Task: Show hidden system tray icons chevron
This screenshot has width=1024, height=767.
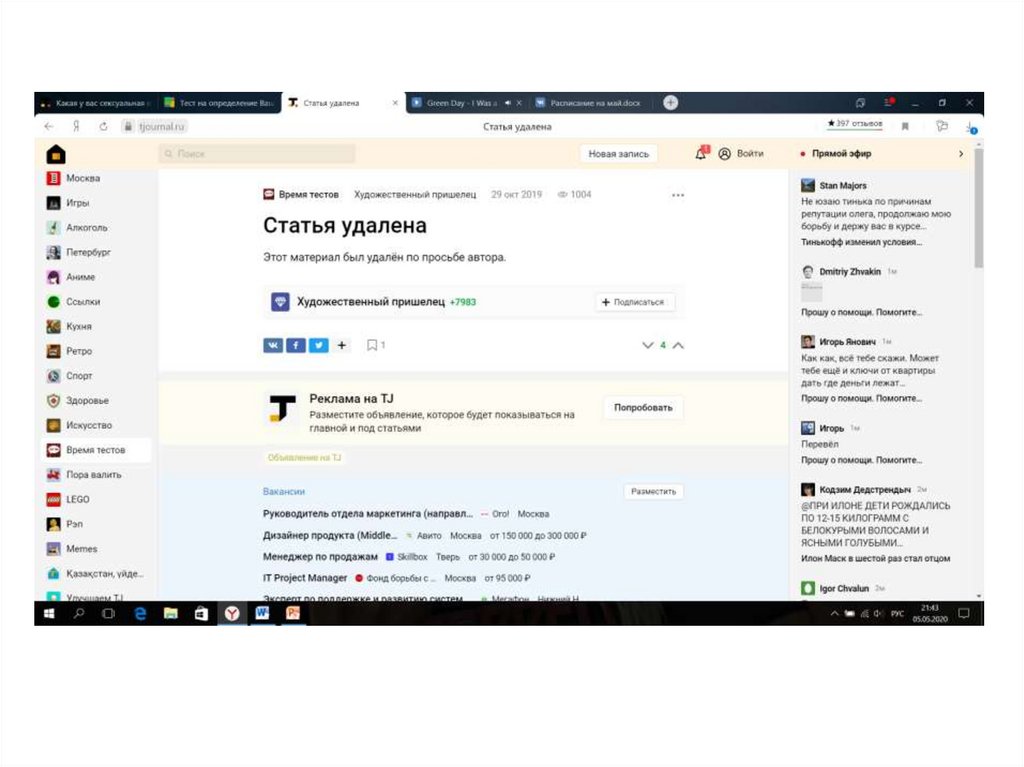Action: pos(834,613)
